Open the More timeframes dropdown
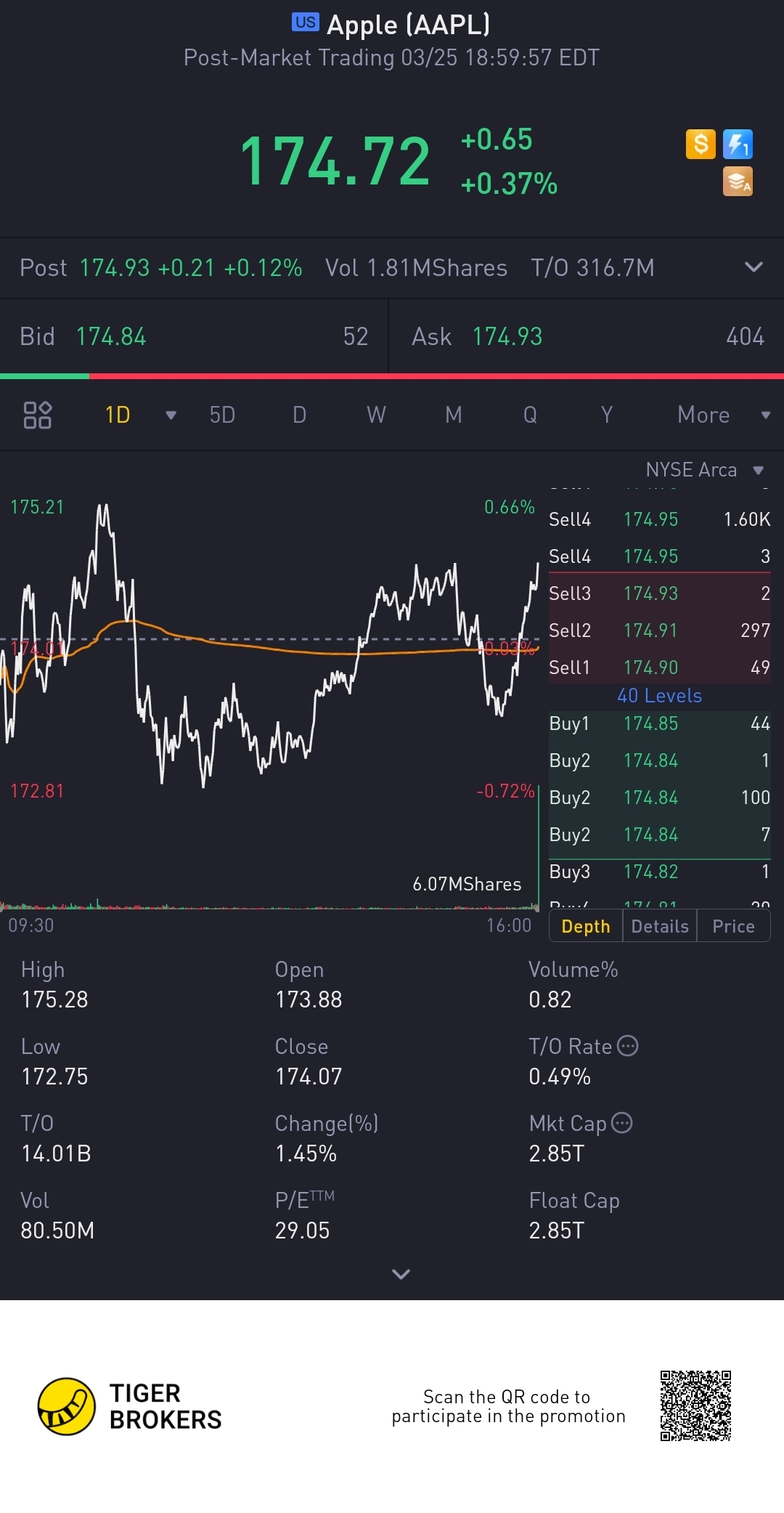 click(x=723, y=415)
